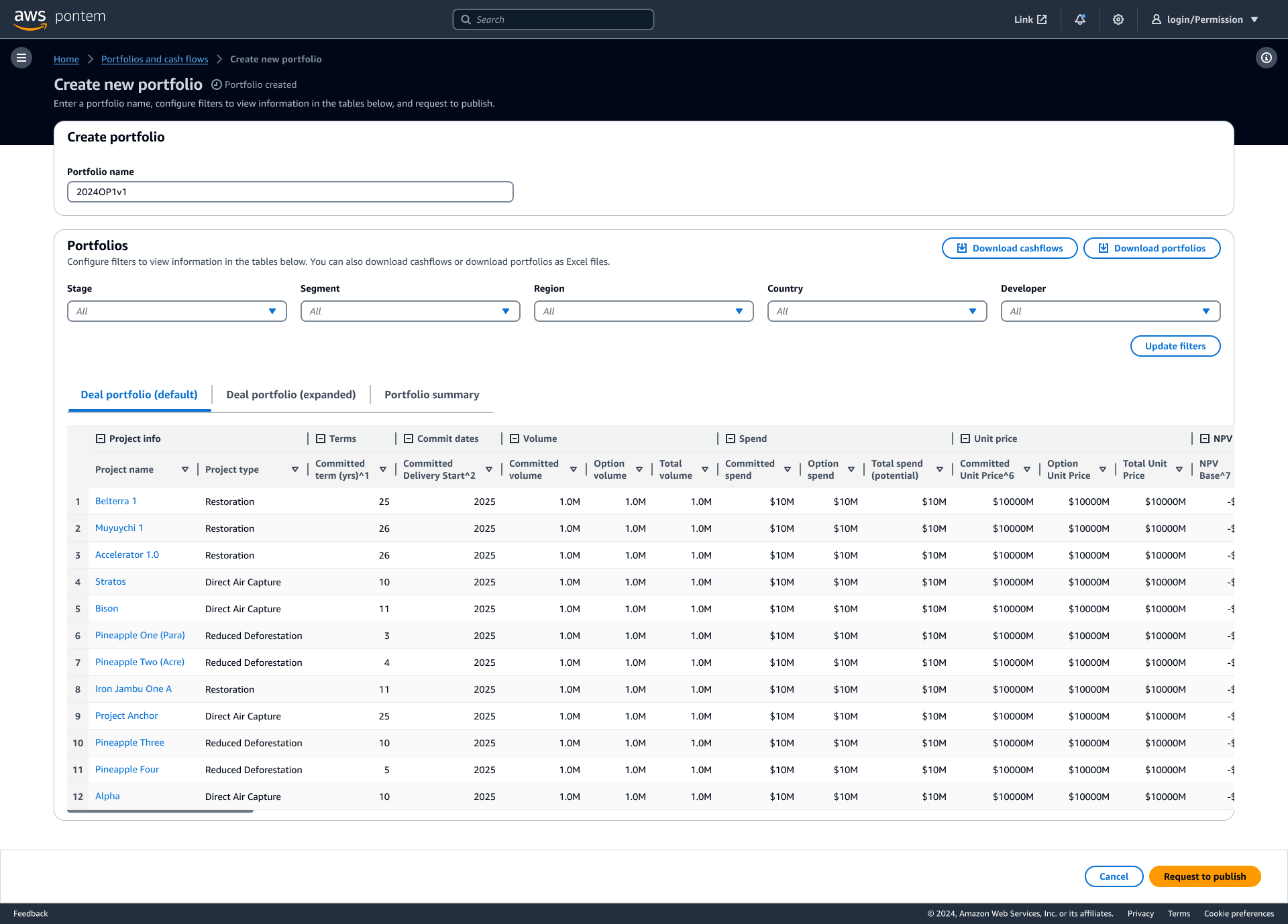Click Option Unit Price filter icon
Viewport: 1288px width, 924px height.
coord(1103,469)
